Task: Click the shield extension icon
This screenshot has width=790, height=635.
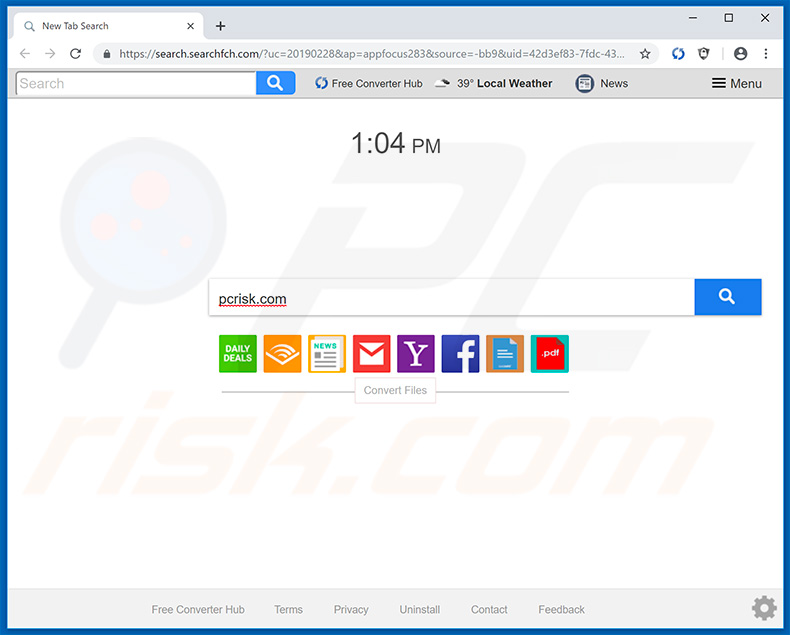Action: (x=704, y=53)
